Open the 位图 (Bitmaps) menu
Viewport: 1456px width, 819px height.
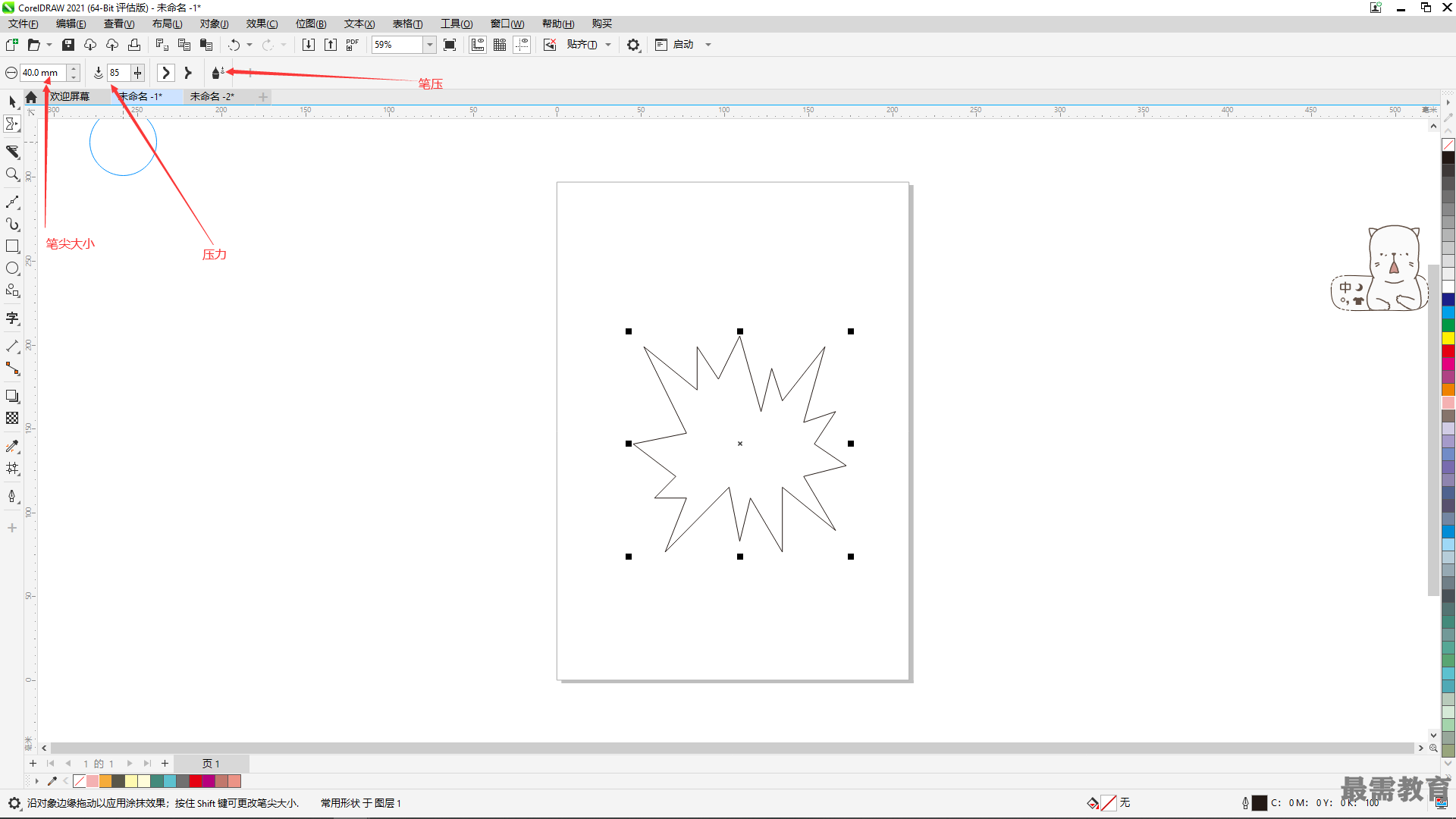[311, 24]
